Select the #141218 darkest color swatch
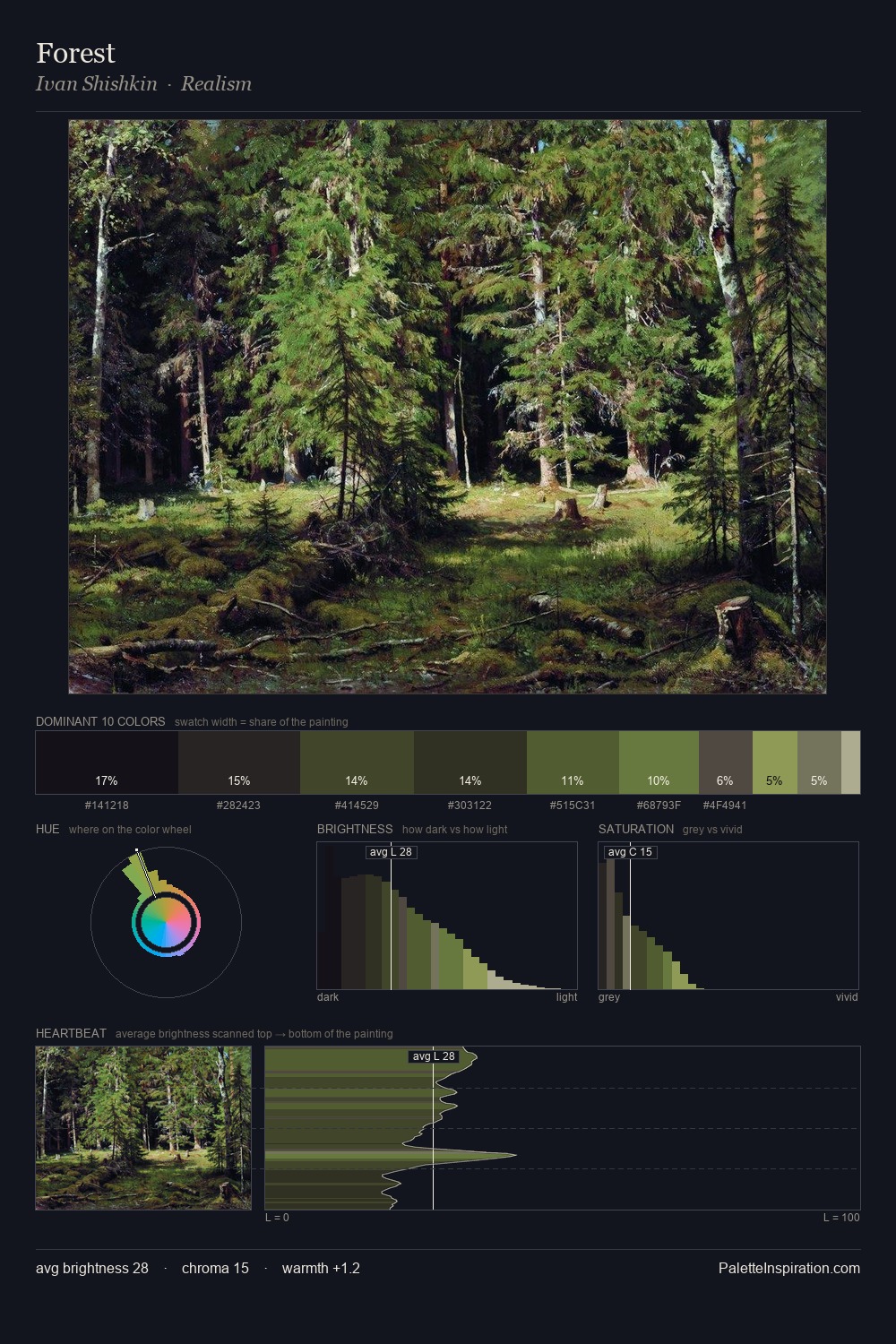896x1344 pixels. coord(107,762)
